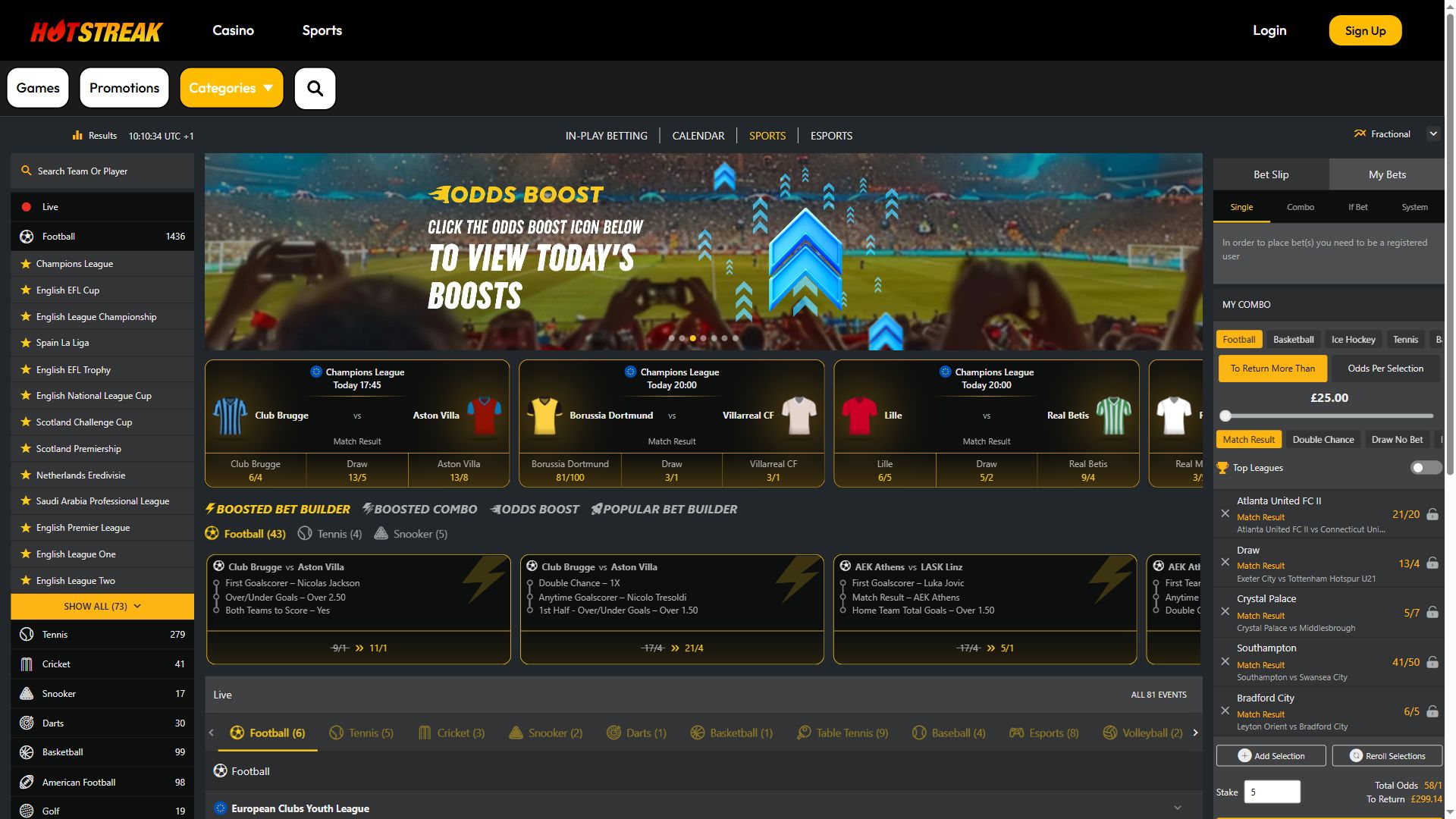Click the Cricket sidebar icon
Screen dimensions: 1456x819
(27, 664)
